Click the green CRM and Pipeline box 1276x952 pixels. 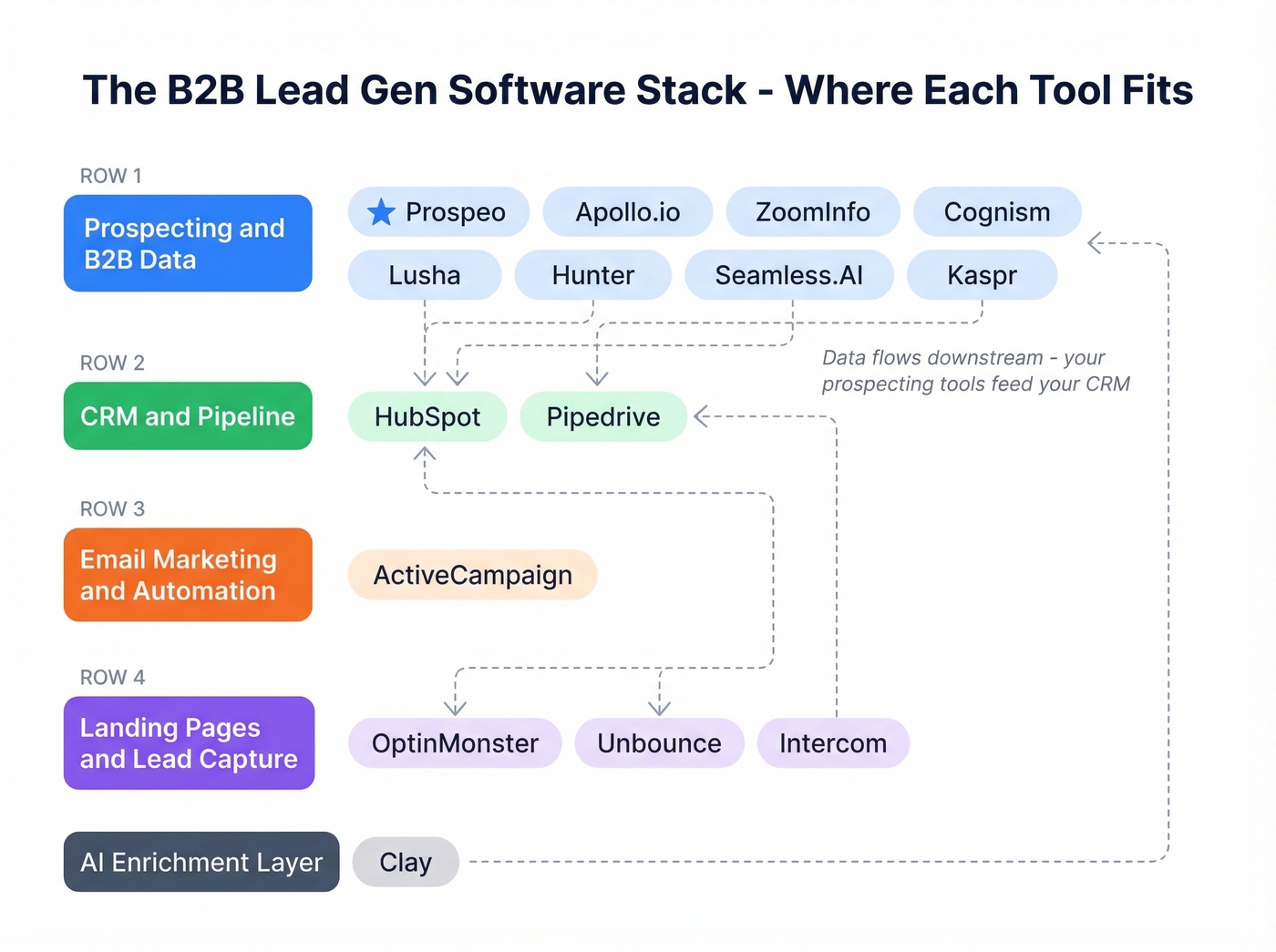click(188, 416)
